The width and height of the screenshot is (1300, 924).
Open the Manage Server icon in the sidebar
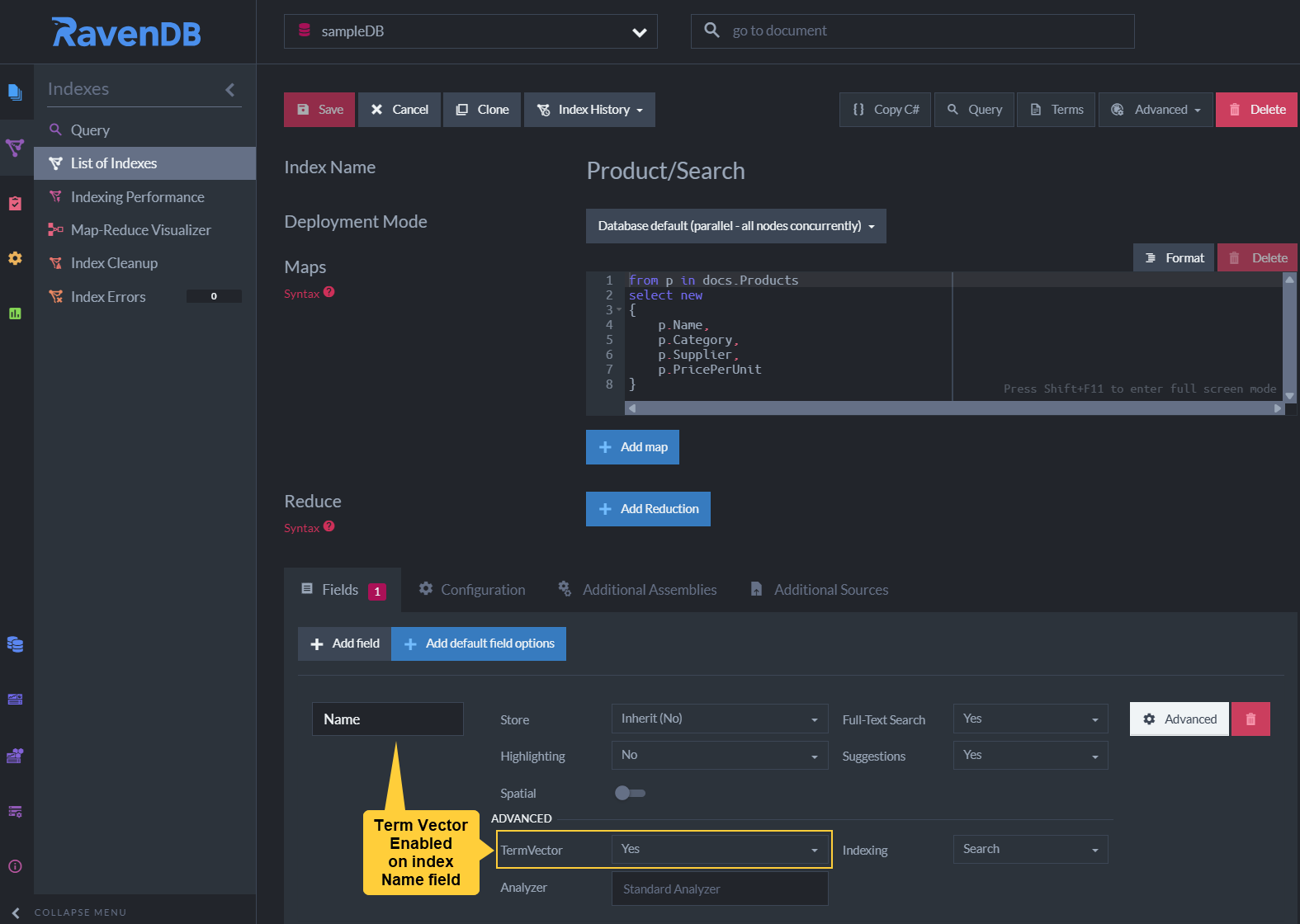pyautogui.click(x=15, y=700)
